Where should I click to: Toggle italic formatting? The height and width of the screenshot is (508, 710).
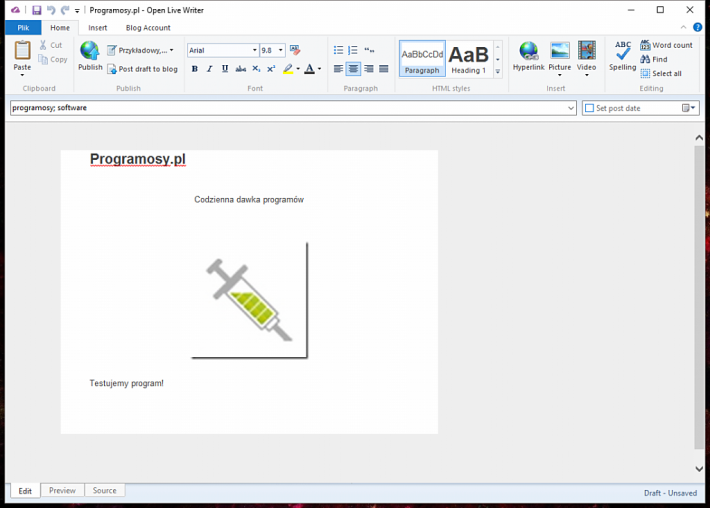tap(209, 69)
